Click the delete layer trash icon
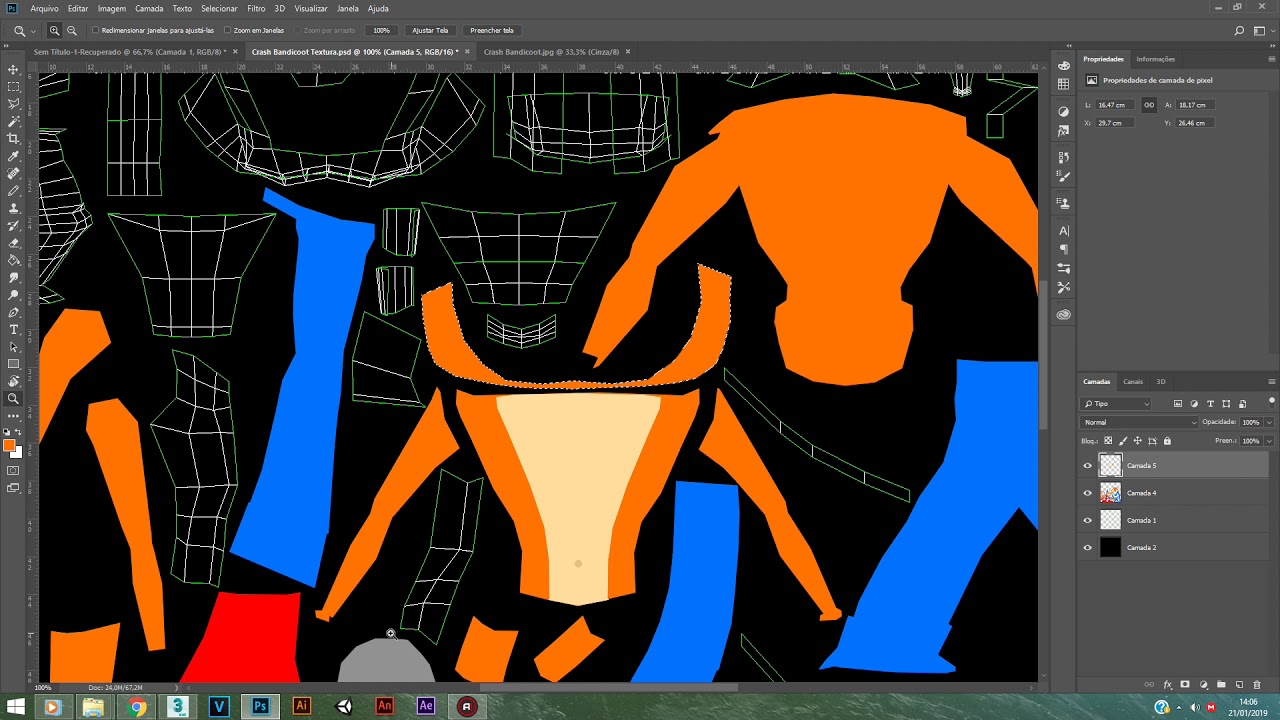1280x720 pixels. click(x=1257, y=685)
